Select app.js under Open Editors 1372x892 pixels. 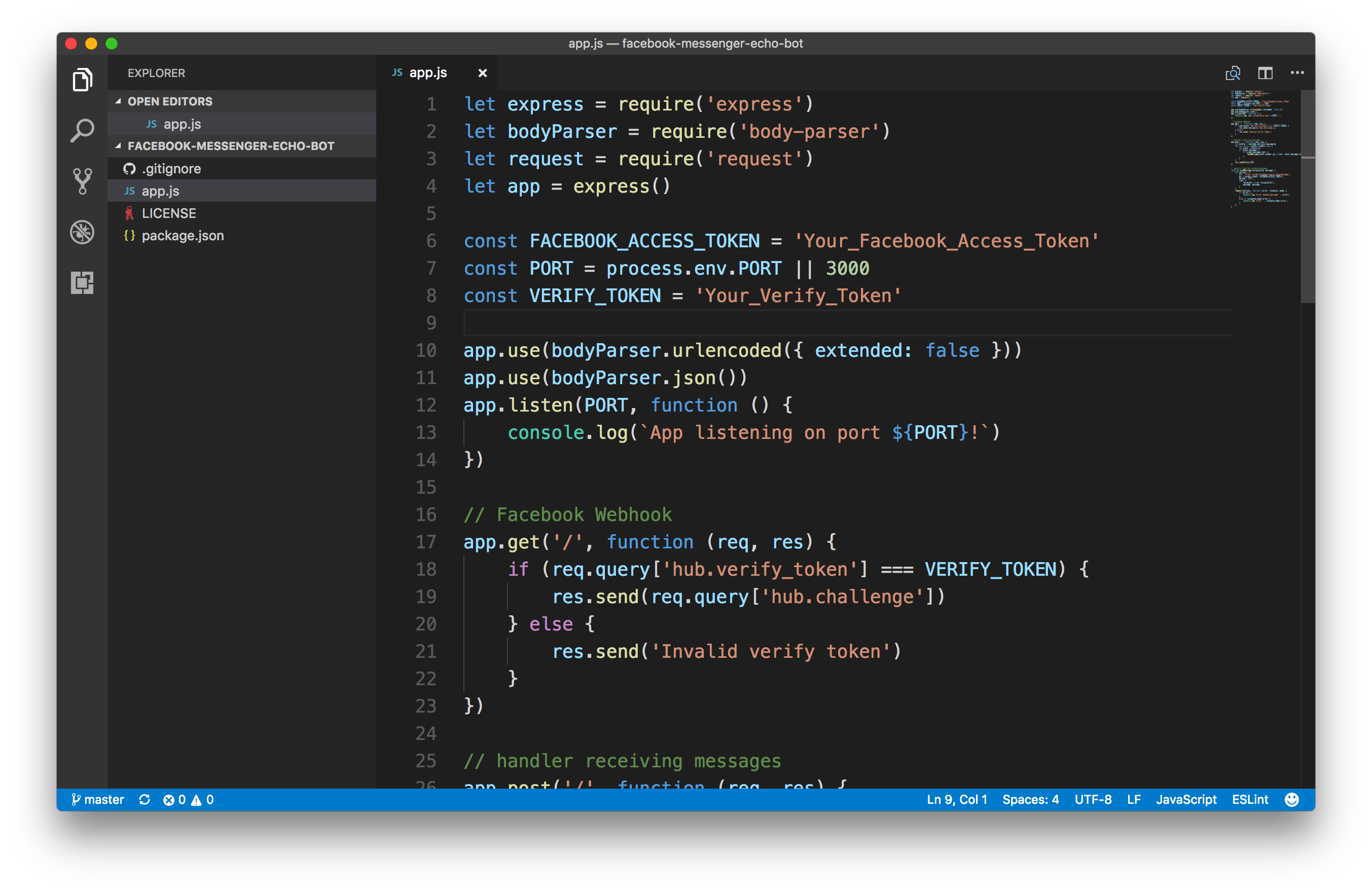click(x=241, y=124)
